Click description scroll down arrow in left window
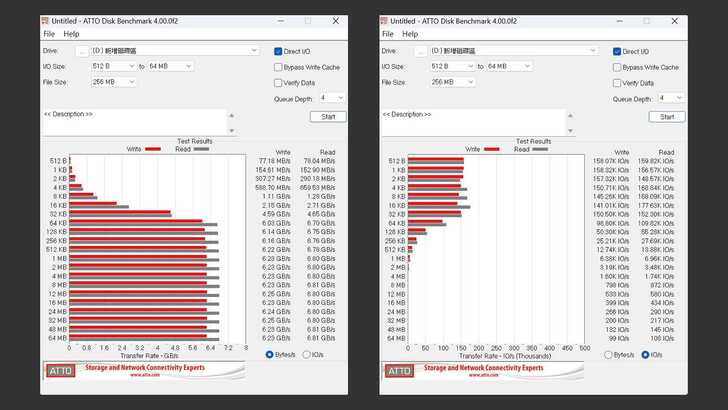 [232, 131]
